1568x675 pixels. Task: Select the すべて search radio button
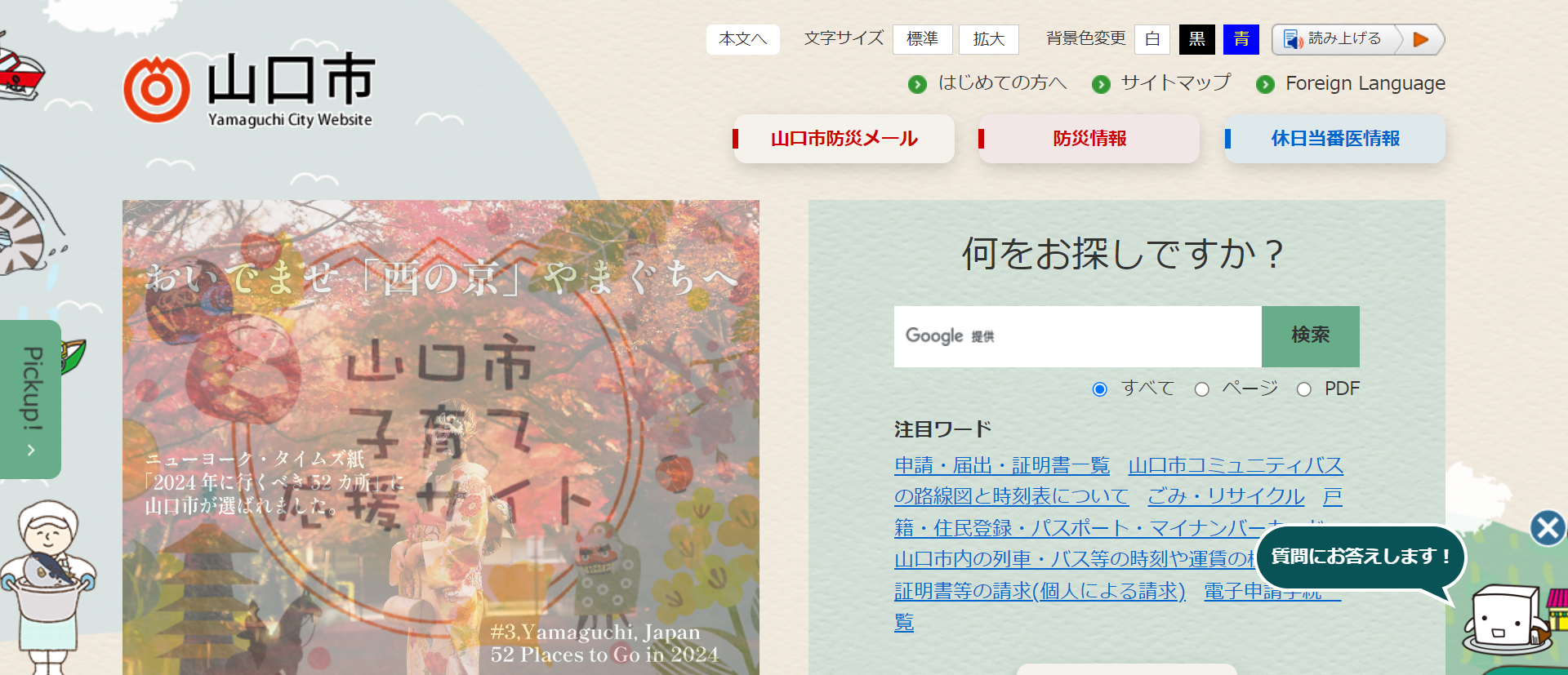pyautogui.click(x=1100, y=389)
